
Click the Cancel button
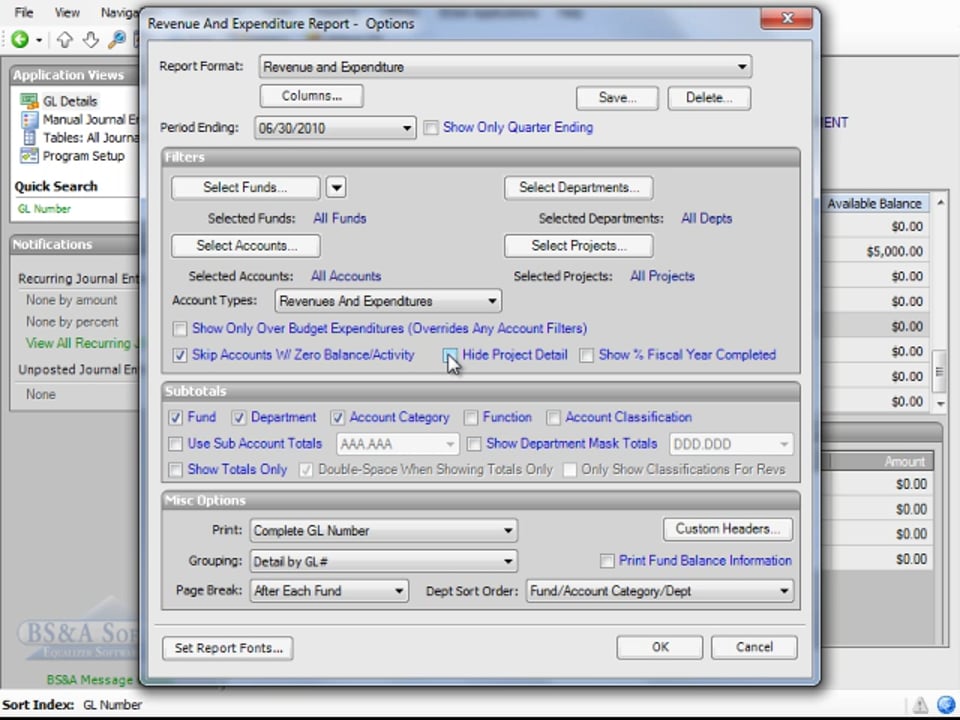pos(754,647)
